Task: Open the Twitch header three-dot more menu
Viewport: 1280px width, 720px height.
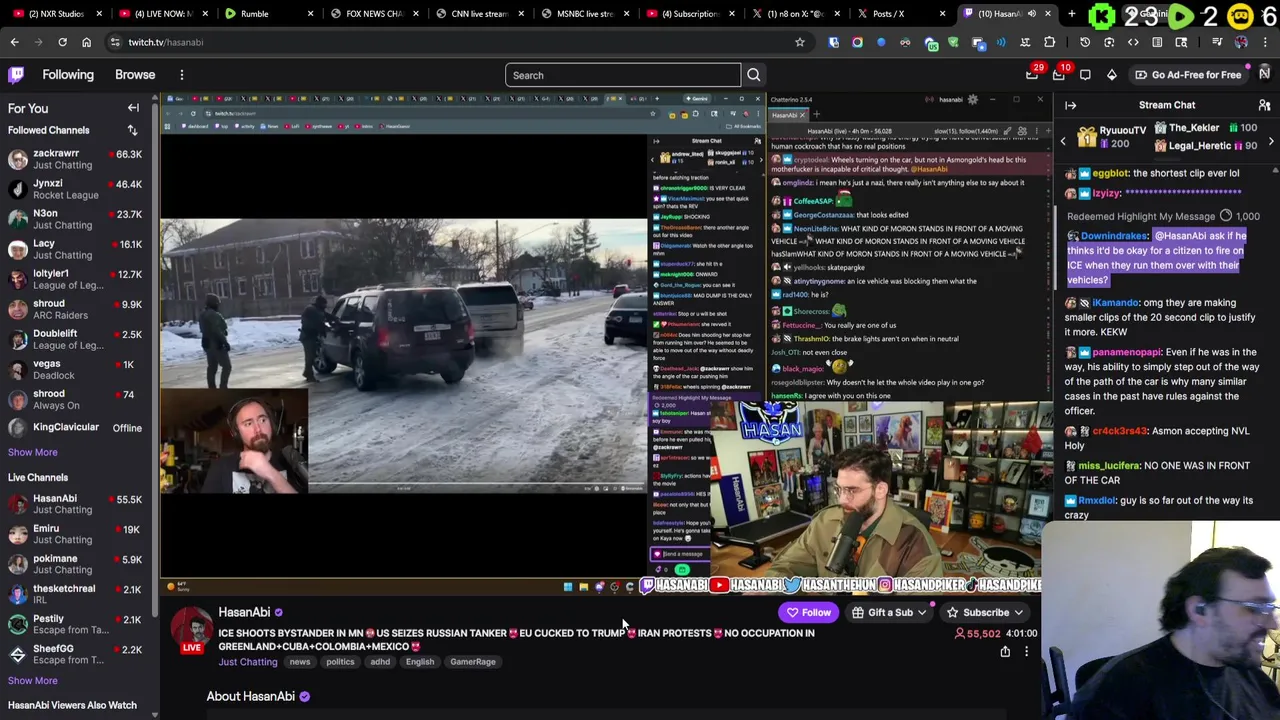Action: coord(182,75)
